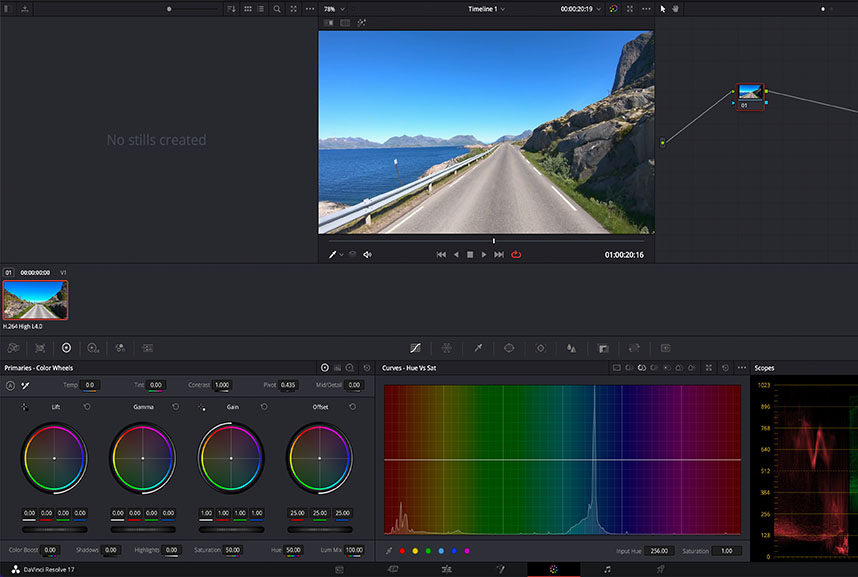This screenshot has height=577, width=858.
Task: Open the Curves palette icon
Action: [x=415, y=348]
